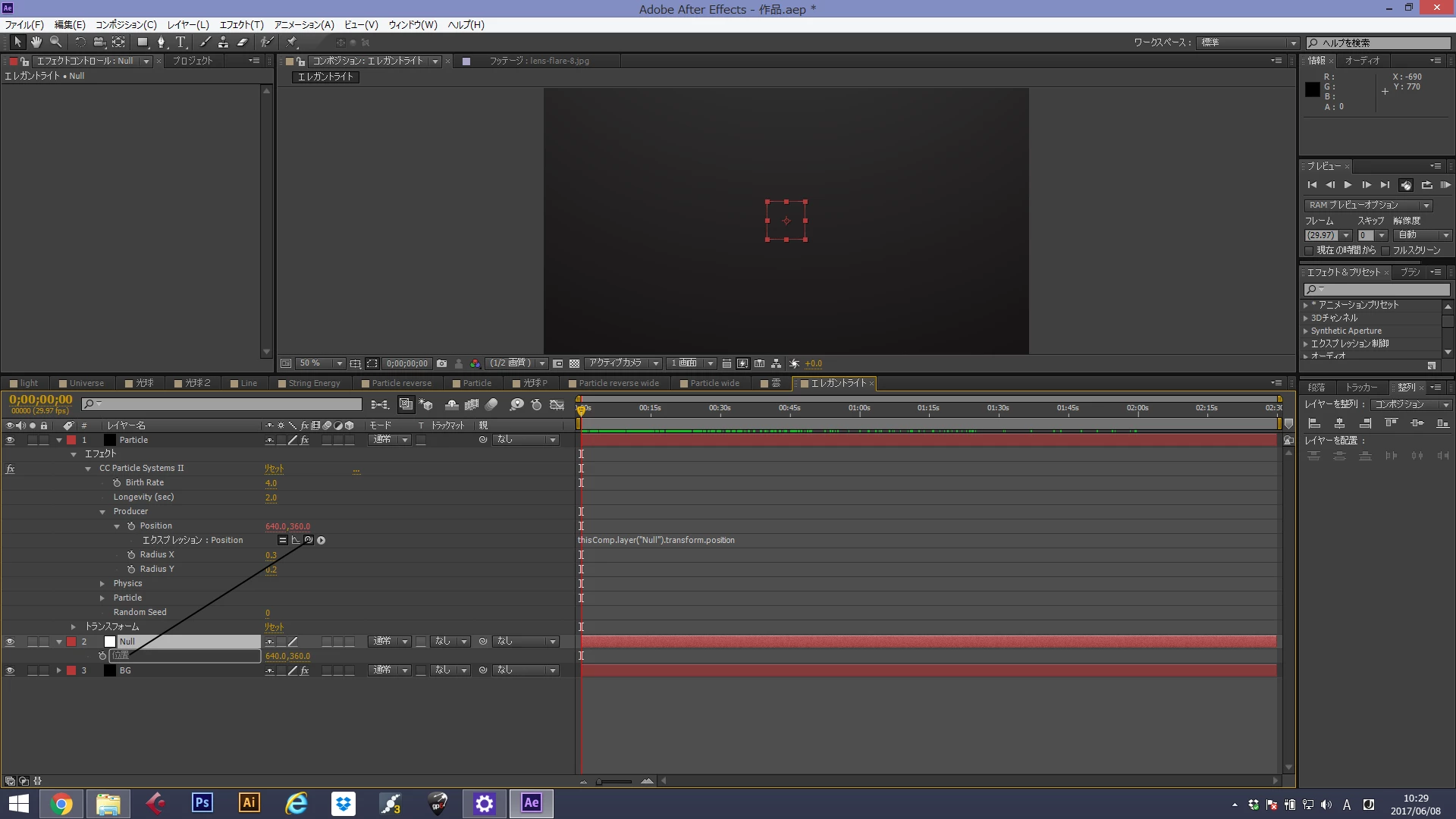Click リセット for CC Particle Systems II
Image resolution: width=1456 pixels, height=819 pixels.
274,469
